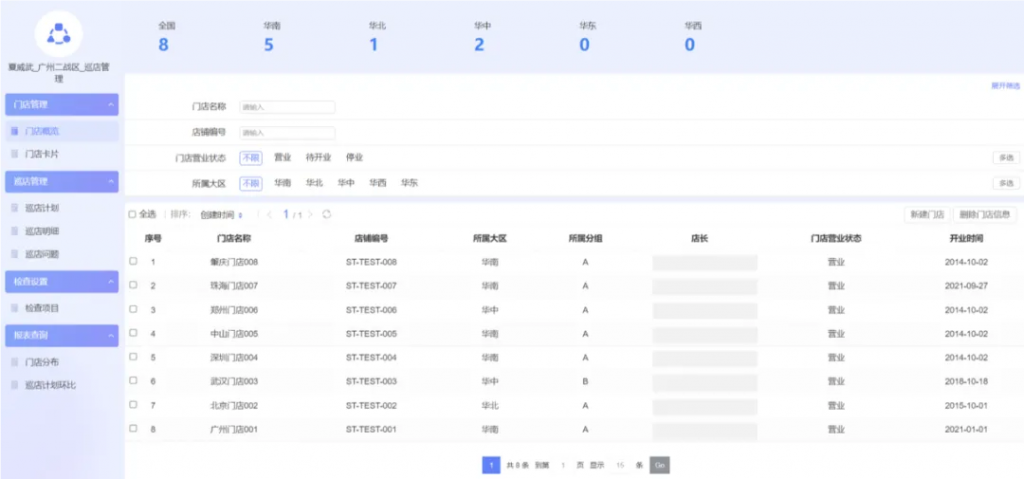1024x479 pixels.
Task: Click the icon beside 门店卡片 in sidebar
Action: (x=14, y=154)
